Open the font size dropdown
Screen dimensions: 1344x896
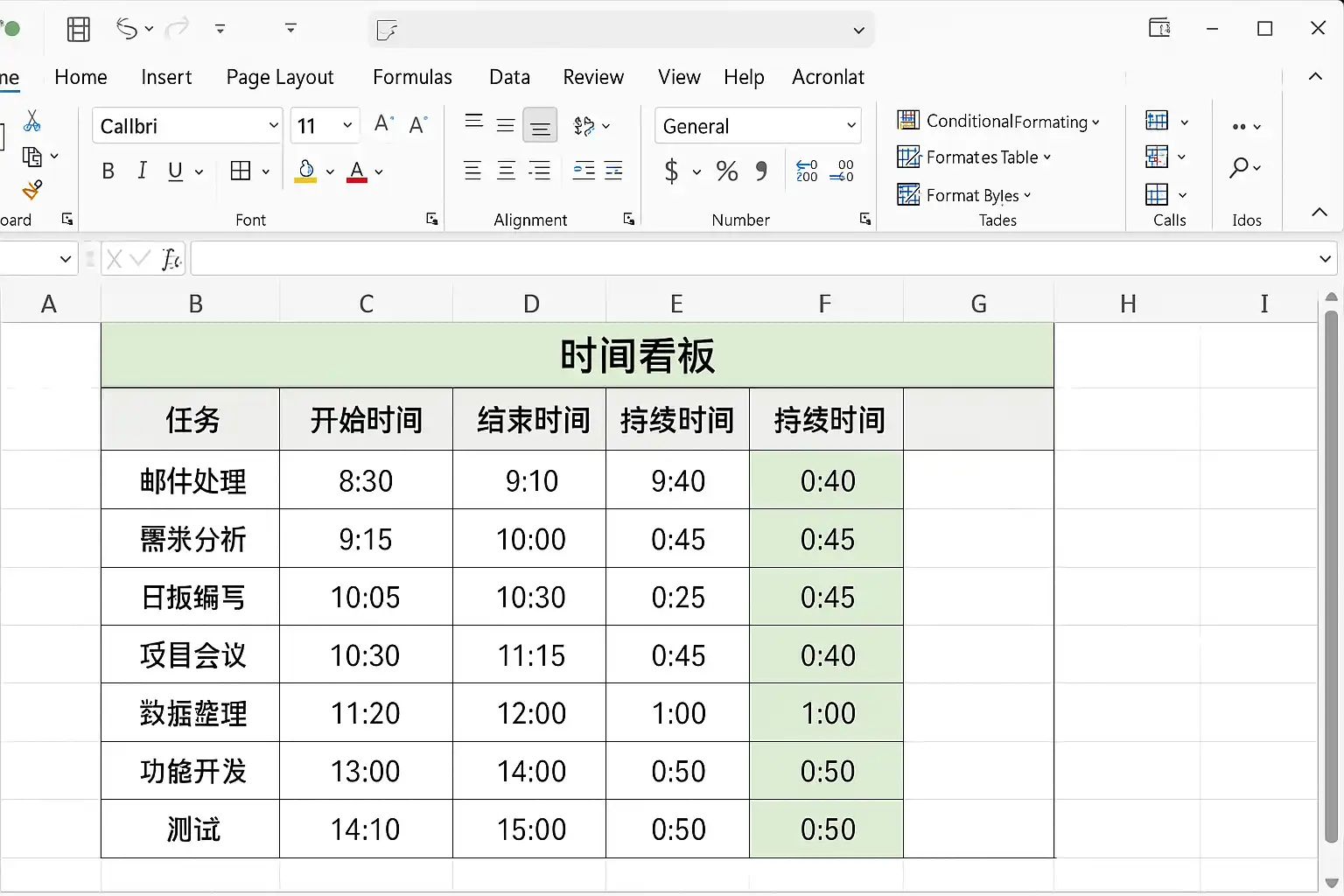347,126
